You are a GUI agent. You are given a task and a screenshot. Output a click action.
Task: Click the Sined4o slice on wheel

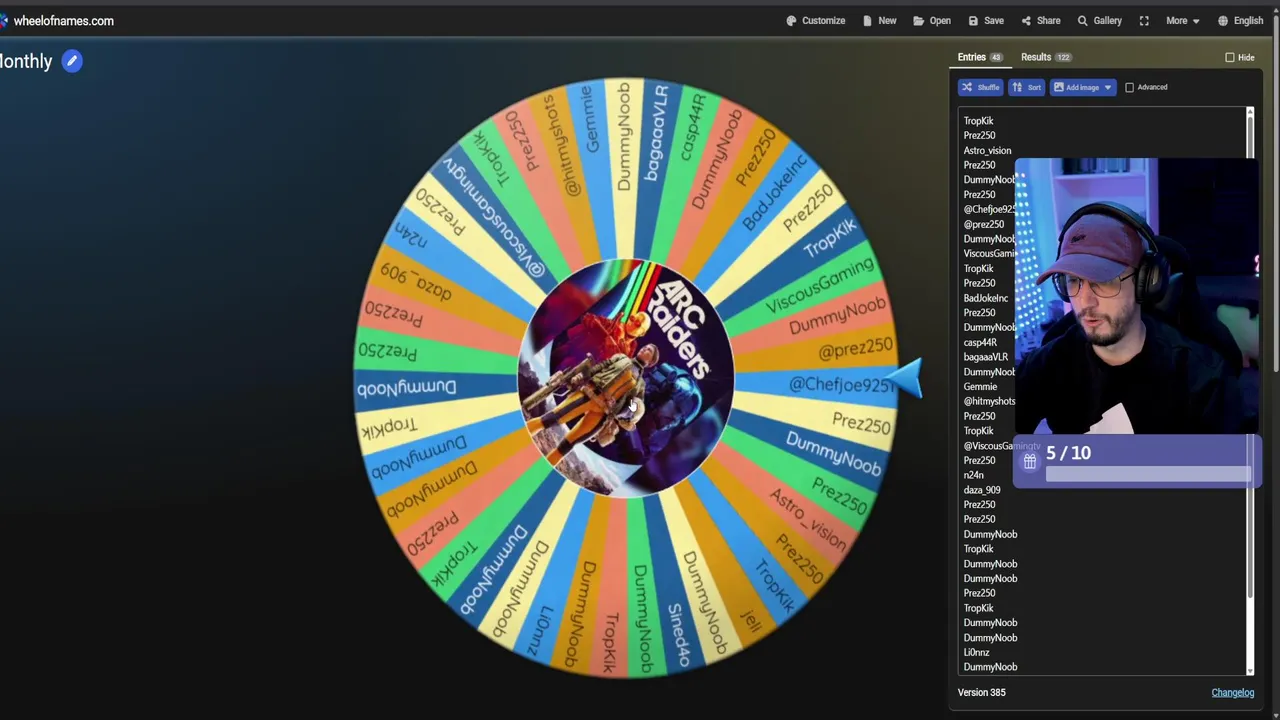pos(679,635)
